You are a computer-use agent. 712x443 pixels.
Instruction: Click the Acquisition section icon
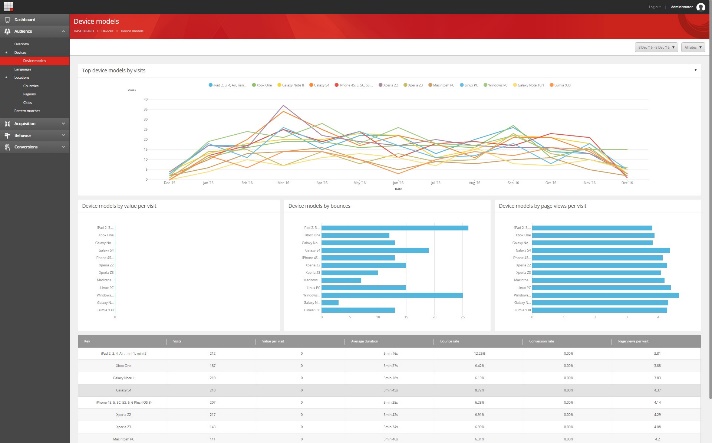(x=7, y=123)
